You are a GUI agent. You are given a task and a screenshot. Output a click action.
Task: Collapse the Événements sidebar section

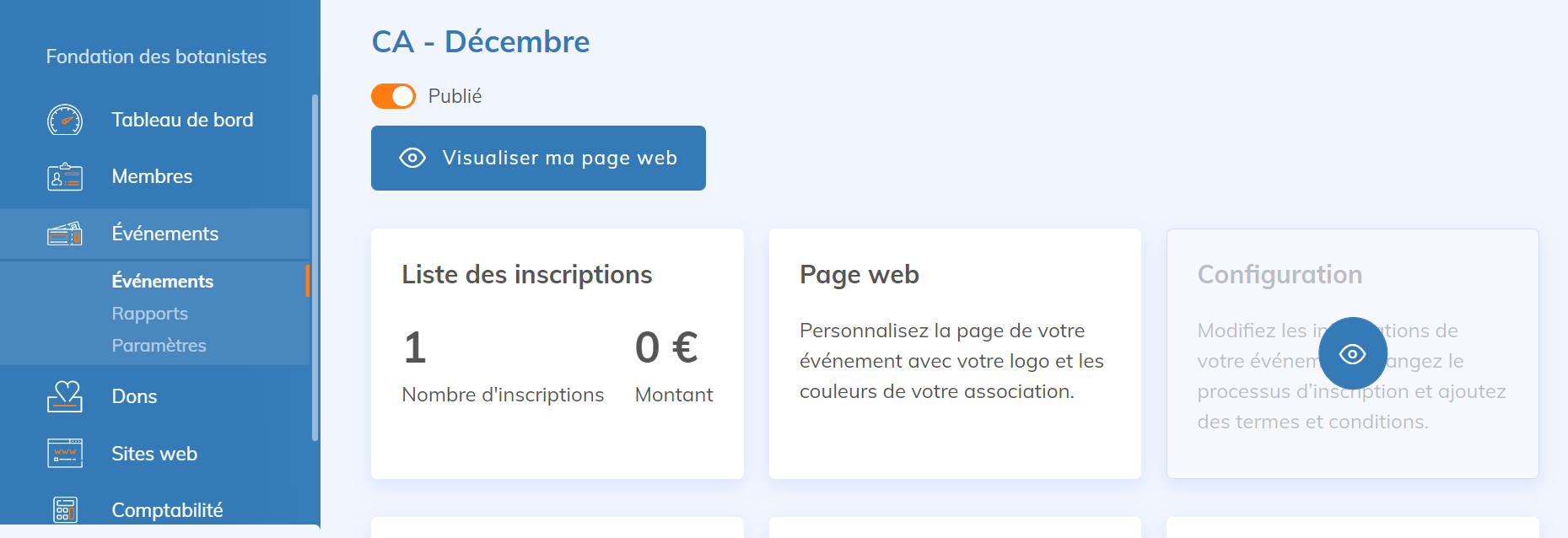pyautogui.click(x=165, y=234)
